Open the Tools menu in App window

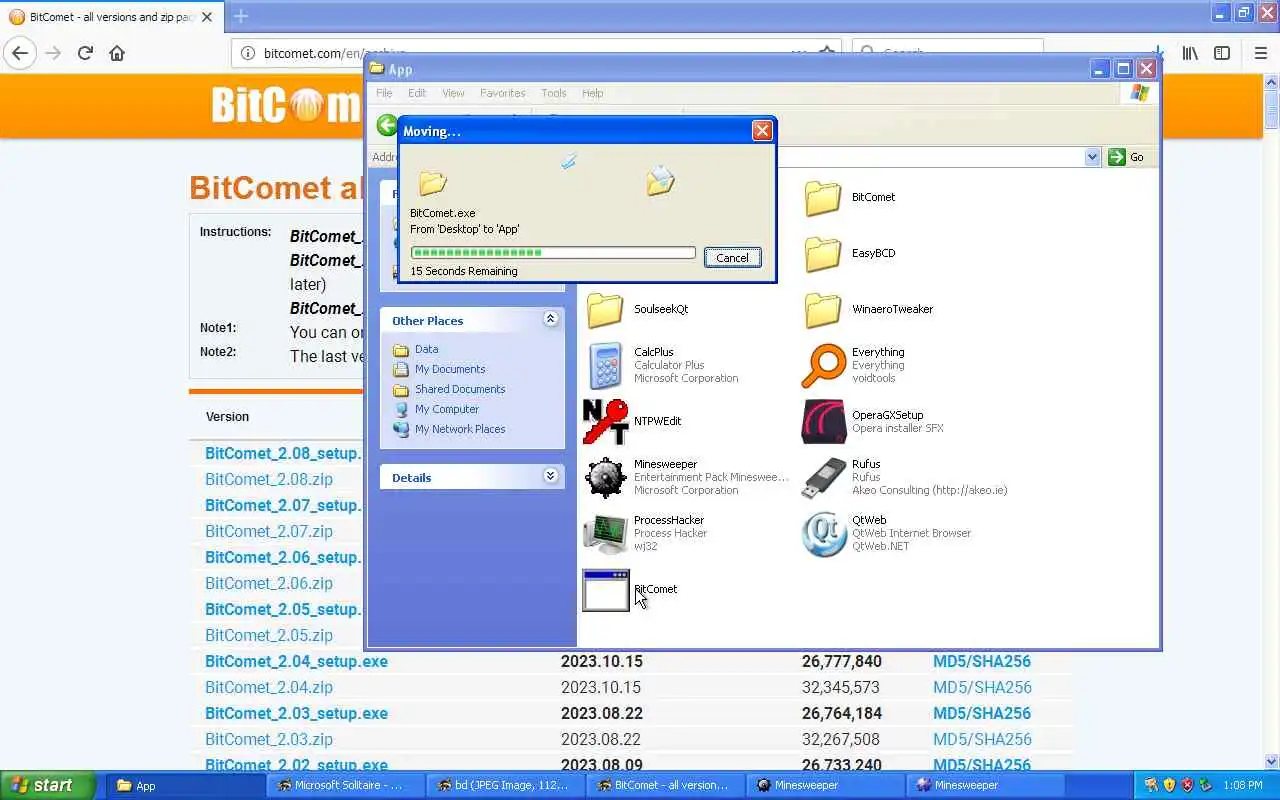pyautogui.click(x=554, y=93)
